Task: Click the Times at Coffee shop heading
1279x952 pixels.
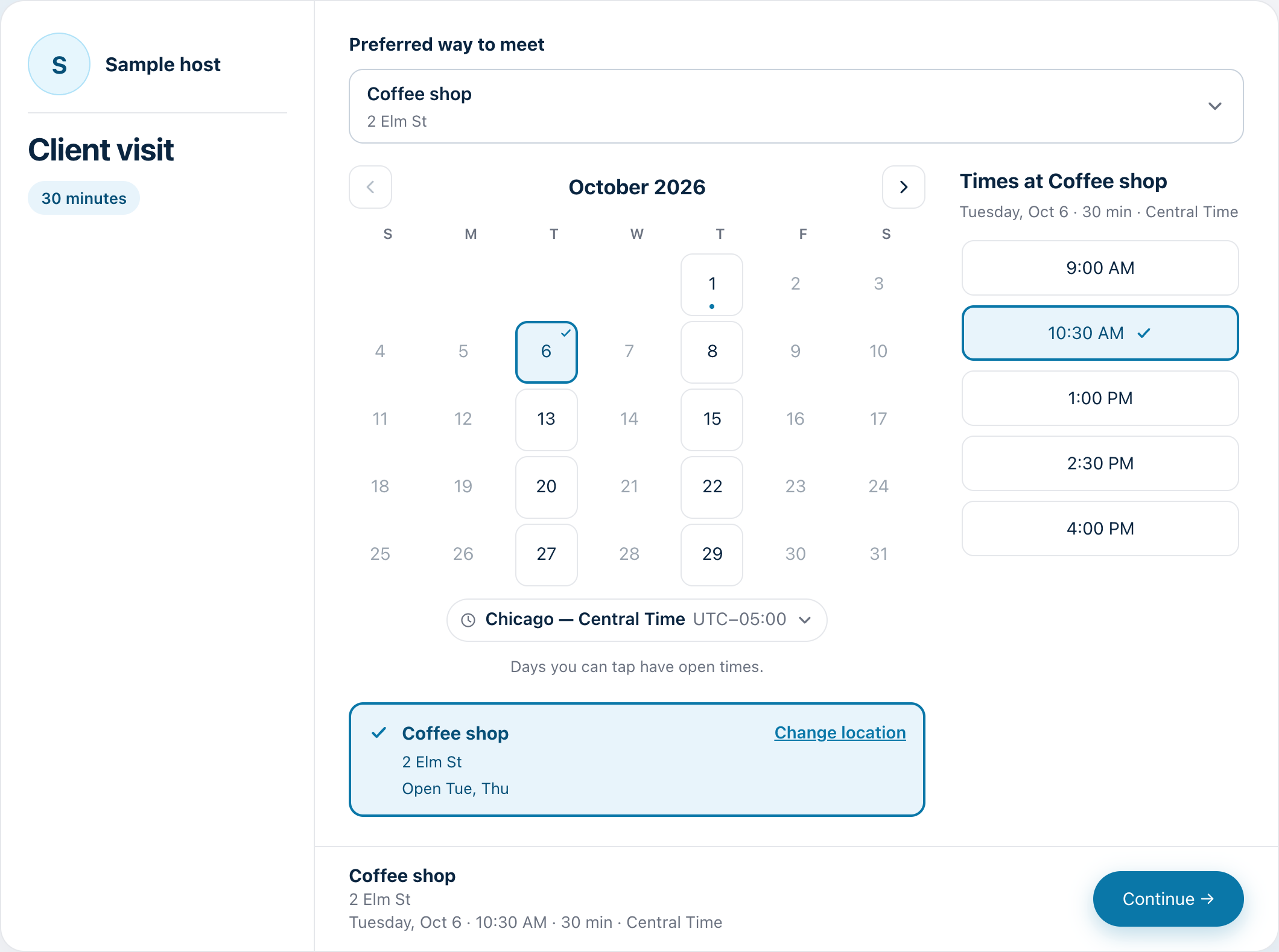Action: (x=1063, y=181)
